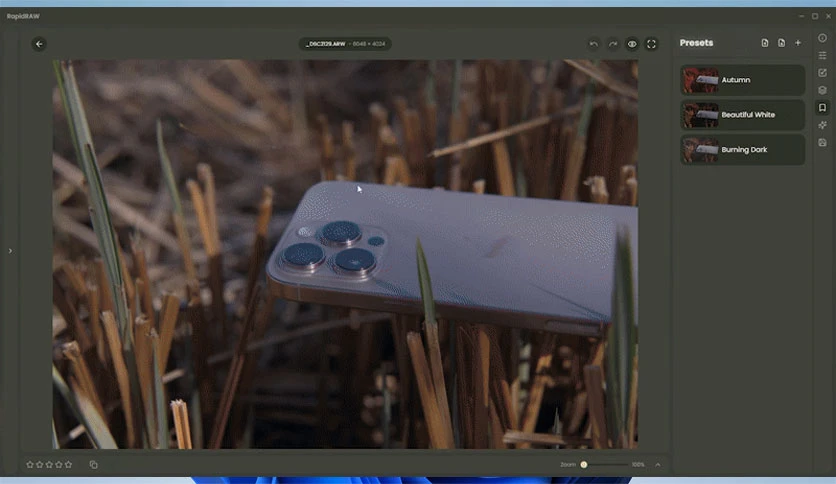Click the 100% zoom value
The width and height of the screenshot is (836, 484).
(x=638, y=465)
